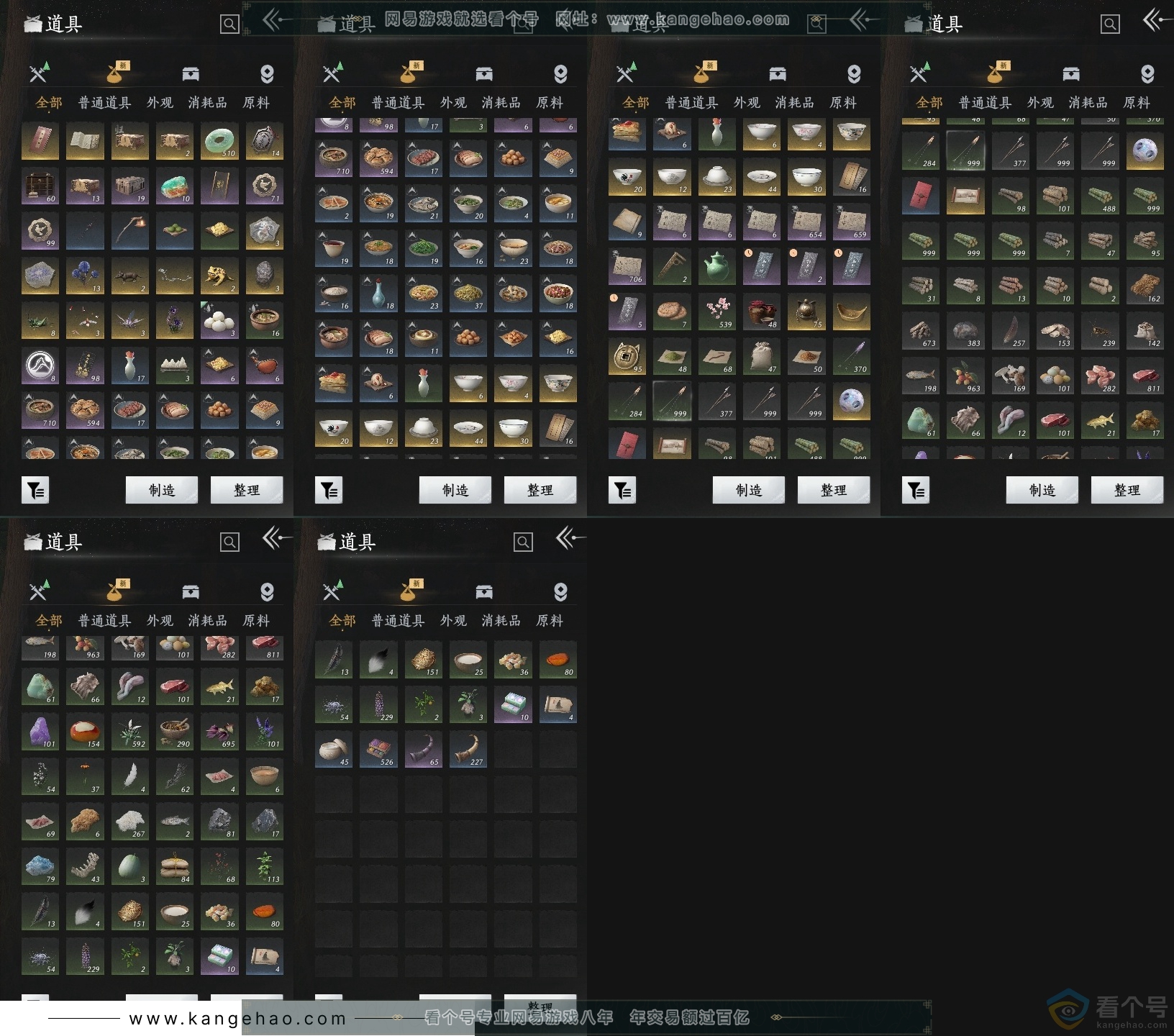Viewport: 1174px width, 1036px height.
Task: Switch to 原料 tab in bottom second panel
Action: (550, 621)
